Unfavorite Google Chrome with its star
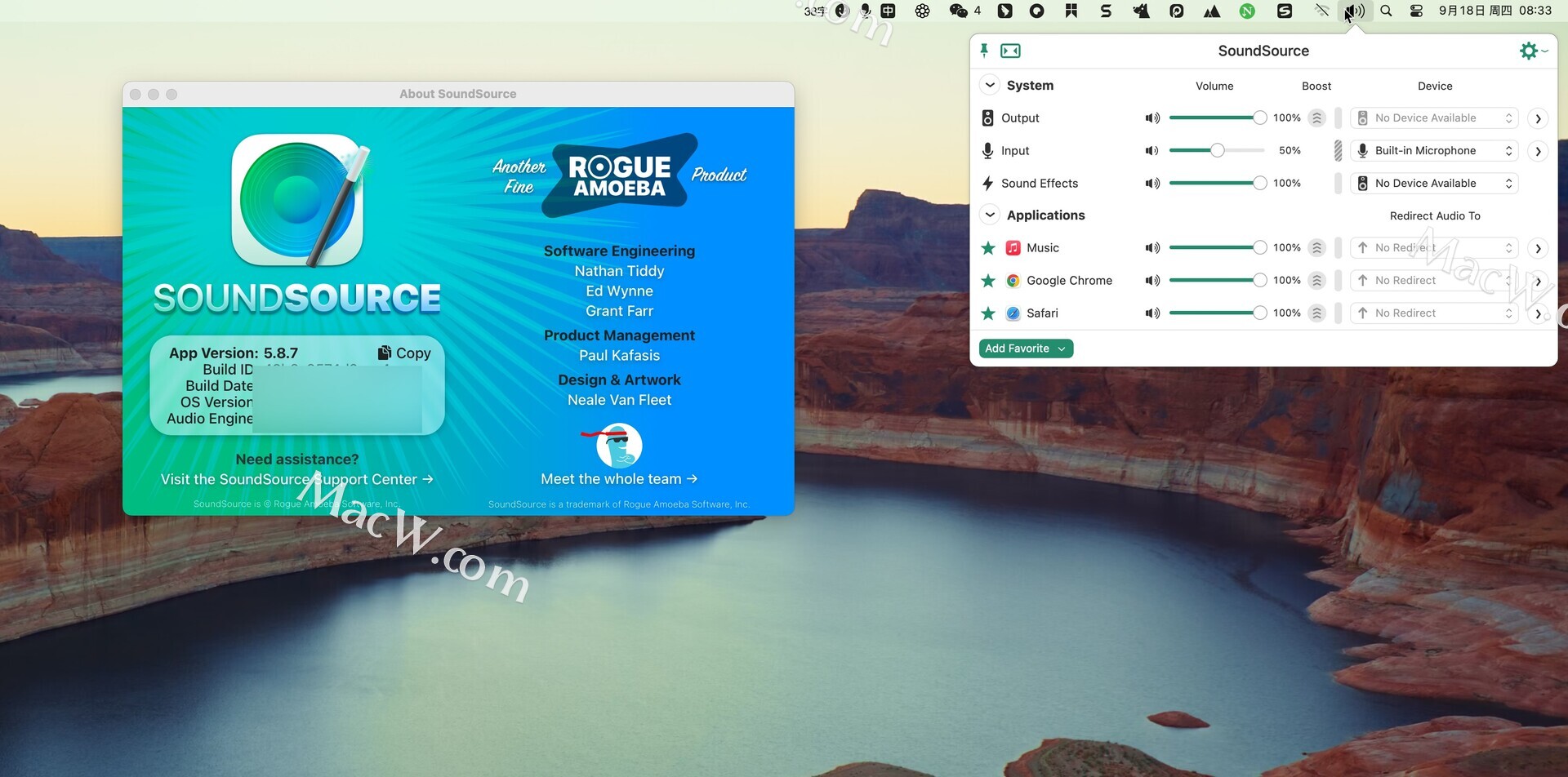This screenshot has height=777, width=1568. tap(988, 281)
